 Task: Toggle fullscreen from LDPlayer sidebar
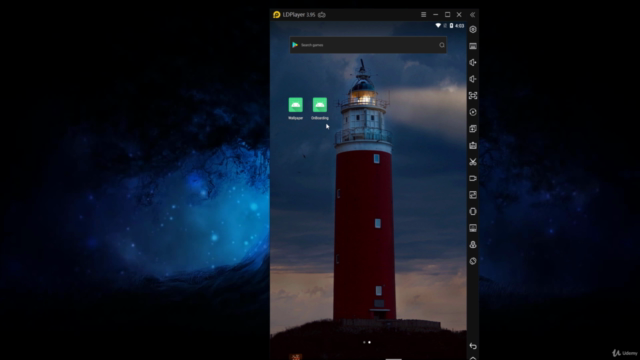(x=473, y=96)
